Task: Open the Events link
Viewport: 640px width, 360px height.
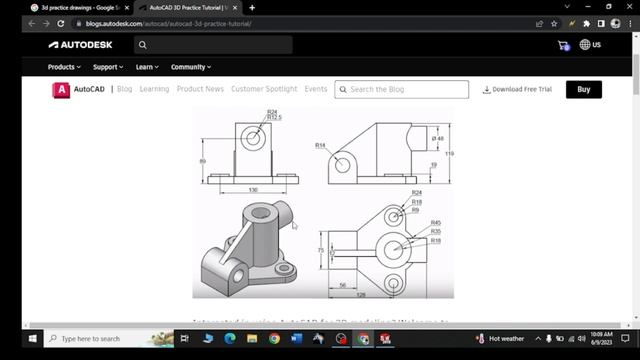Action: pyautogui.click(x=316, y=89)
